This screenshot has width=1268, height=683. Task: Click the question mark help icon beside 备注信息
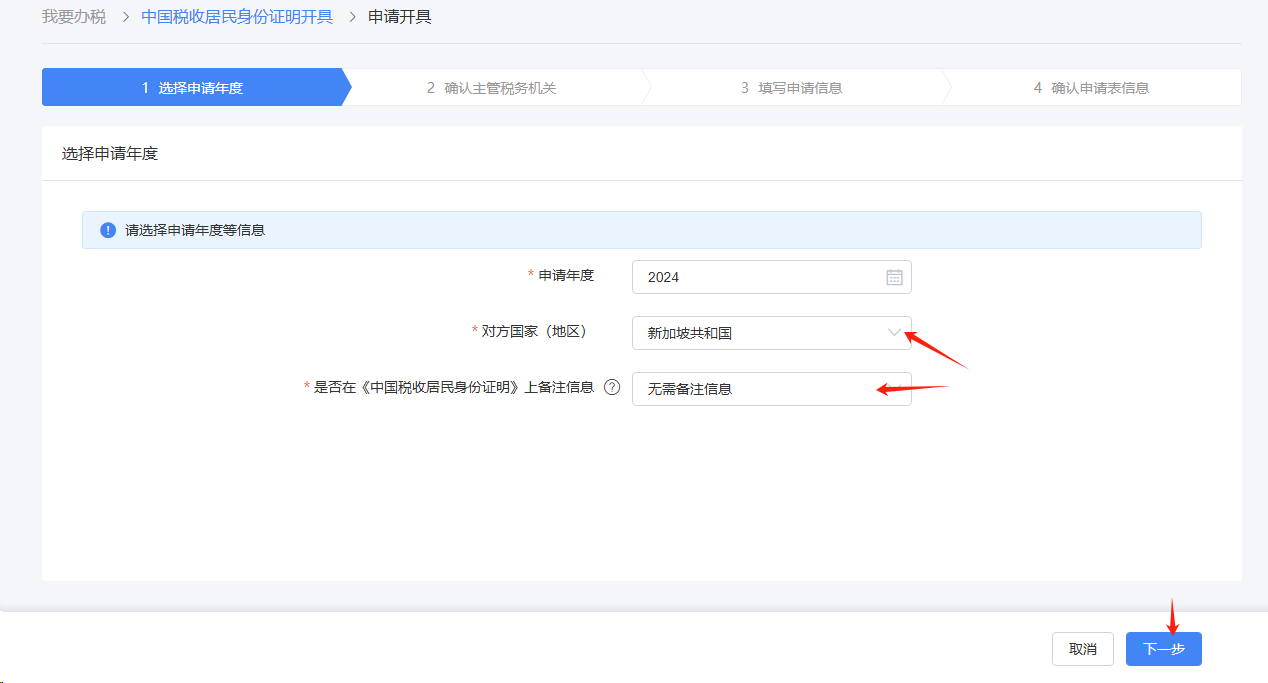(611, 389)
